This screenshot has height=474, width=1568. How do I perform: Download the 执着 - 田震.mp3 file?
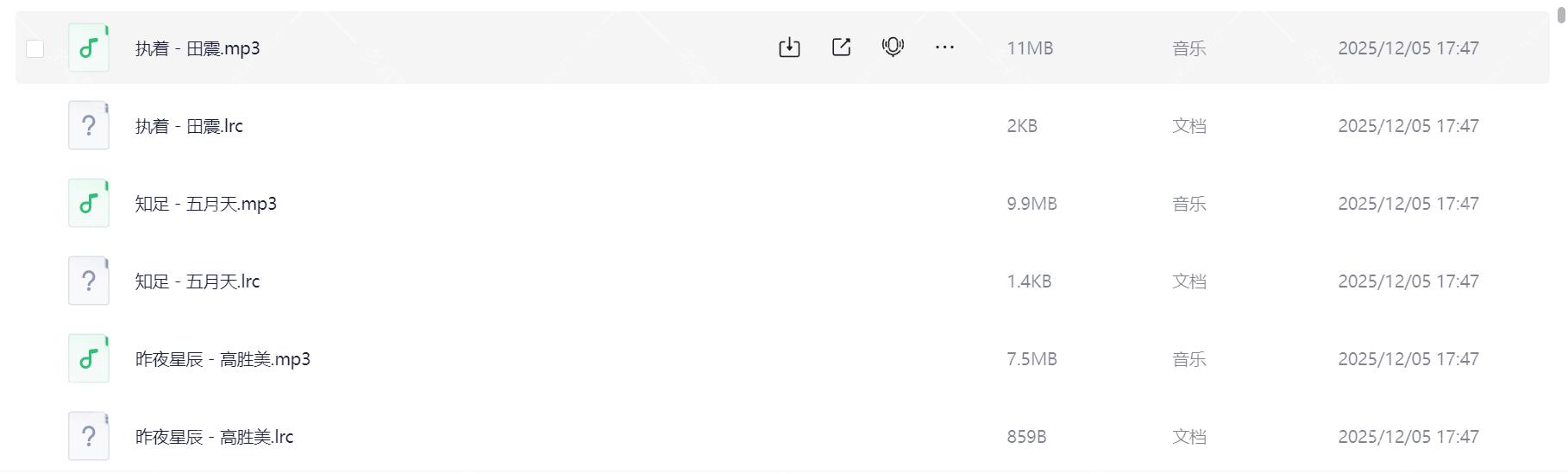point(789,47)
